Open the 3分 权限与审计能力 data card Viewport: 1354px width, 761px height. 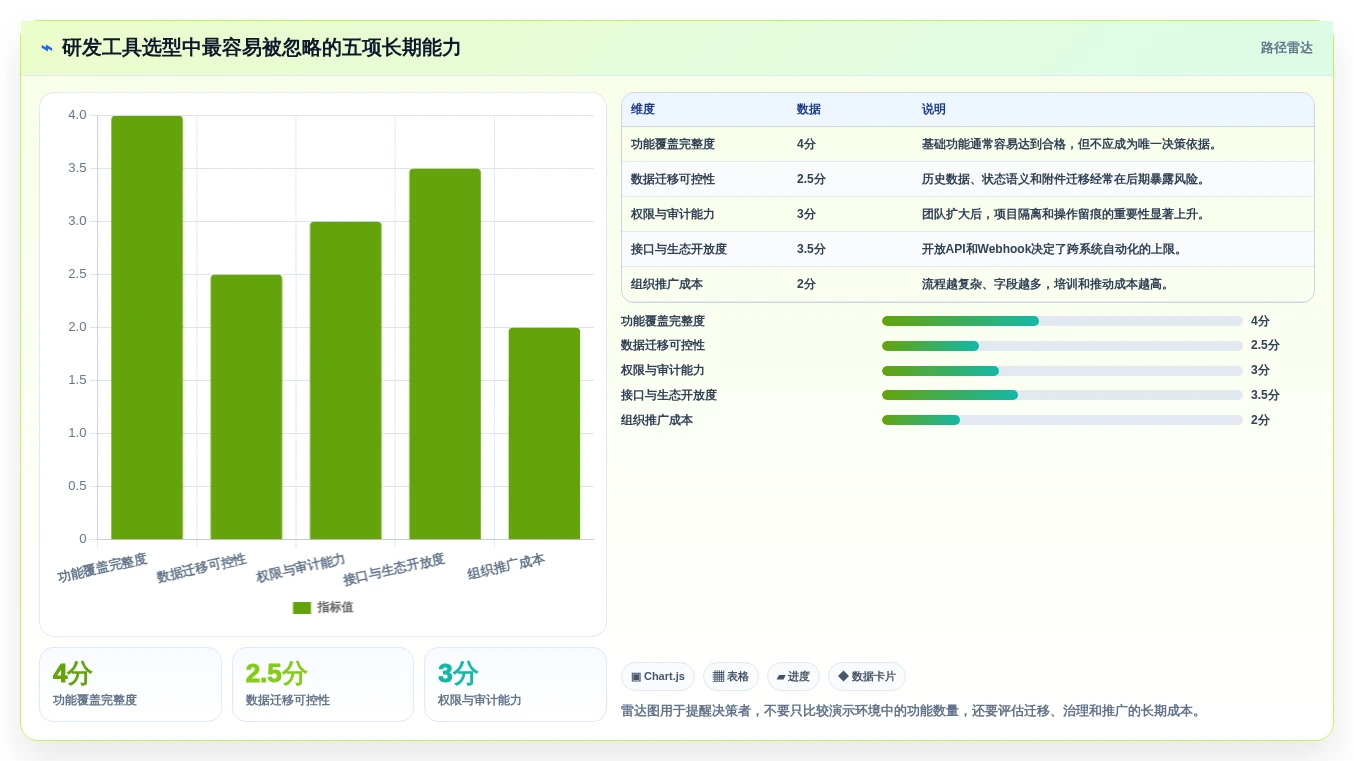[x=515, y=685]
